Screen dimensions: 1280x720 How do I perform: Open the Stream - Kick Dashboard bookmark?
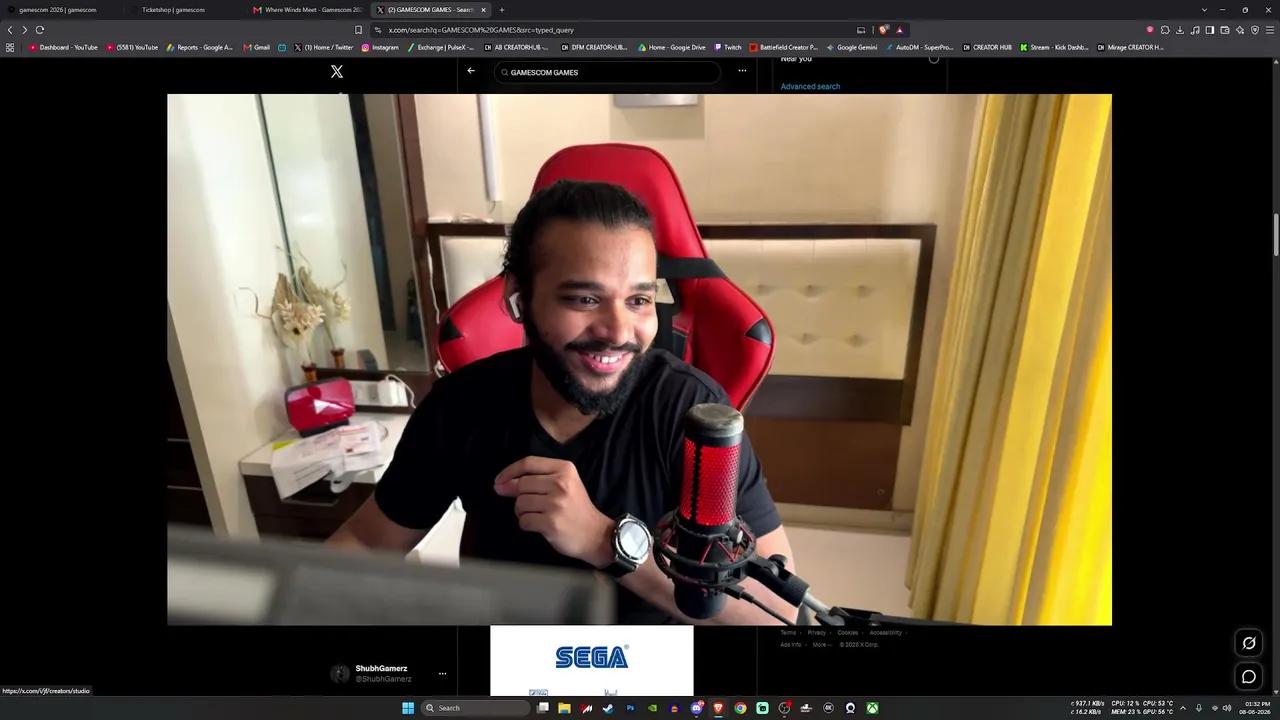pyautogui.click(x=1054, y=47)
